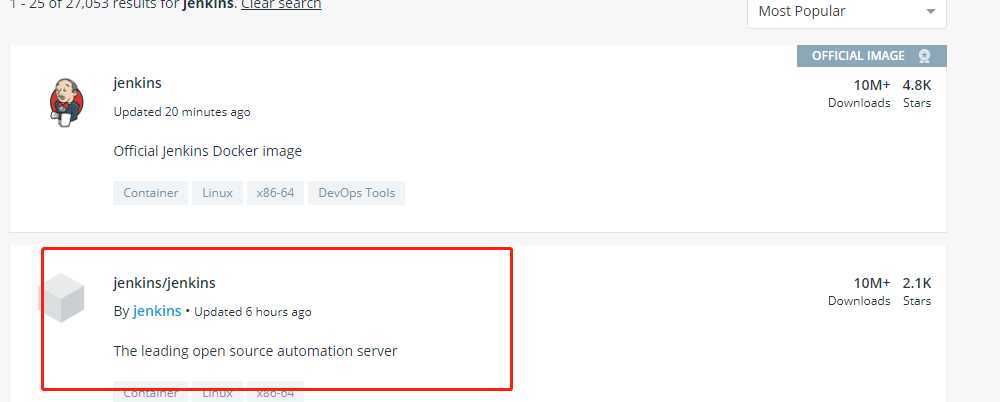Click the official jenkins image title
The width and height of the screenshot is (1000, 402).
[x=137, y=83]
